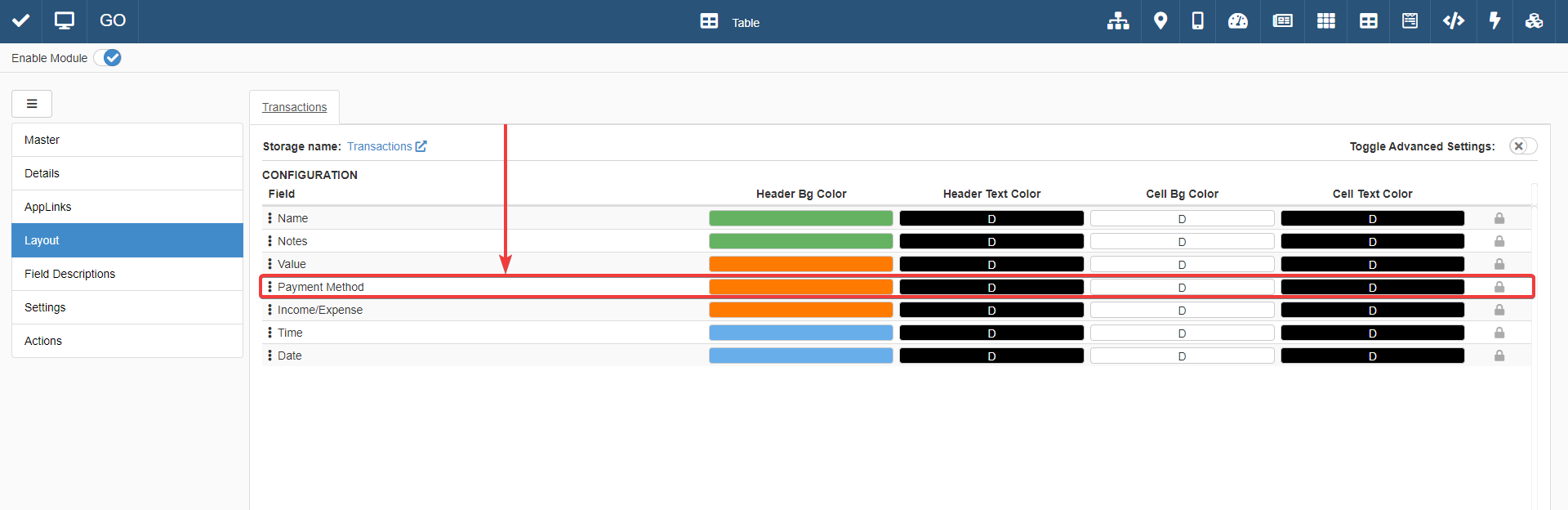This screenshot has height=510, width=1568.
Task: Click the desktop monitor preview icon
Action: click(65, 21)
